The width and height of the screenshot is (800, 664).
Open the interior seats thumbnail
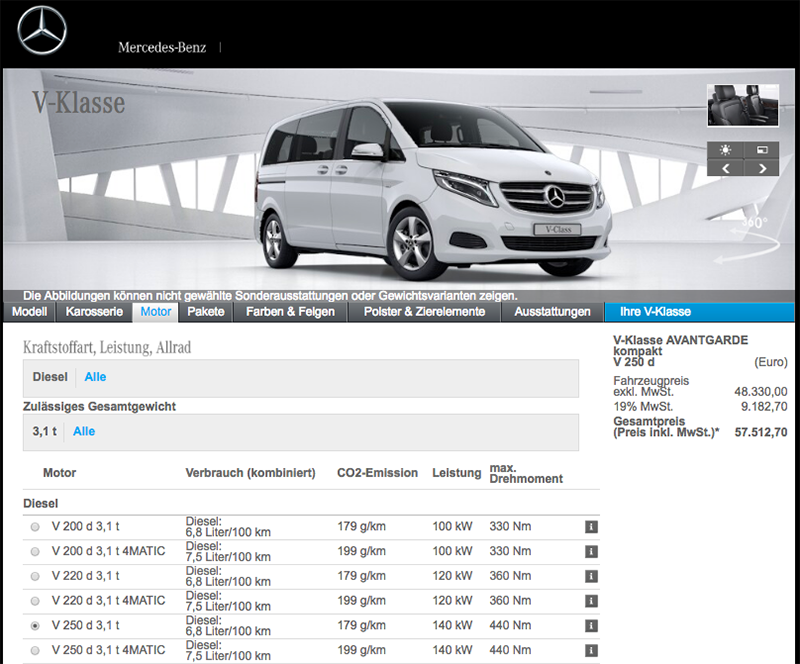743,106
